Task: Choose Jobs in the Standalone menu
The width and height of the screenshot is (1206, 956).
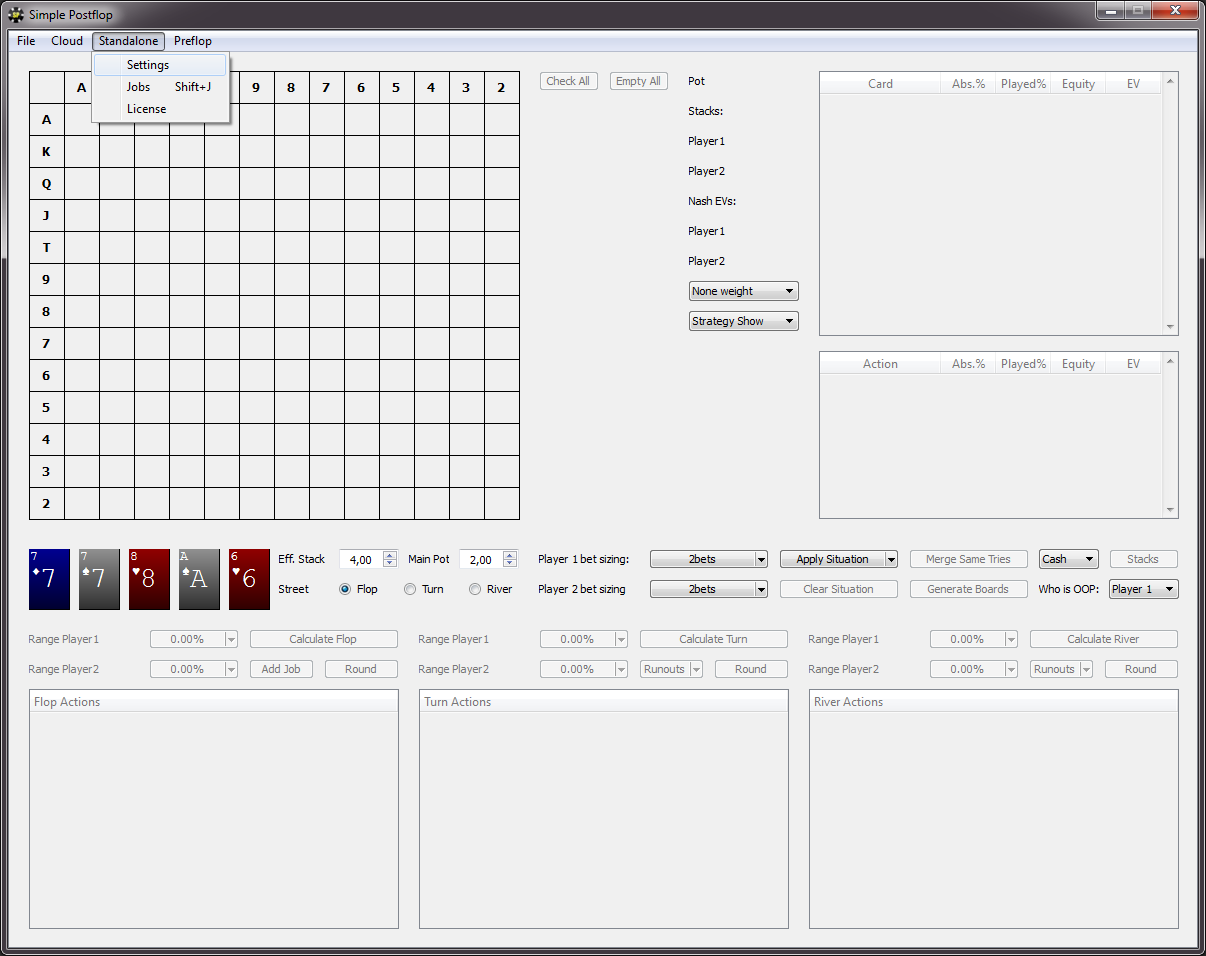Action: [x=138, y=87]
